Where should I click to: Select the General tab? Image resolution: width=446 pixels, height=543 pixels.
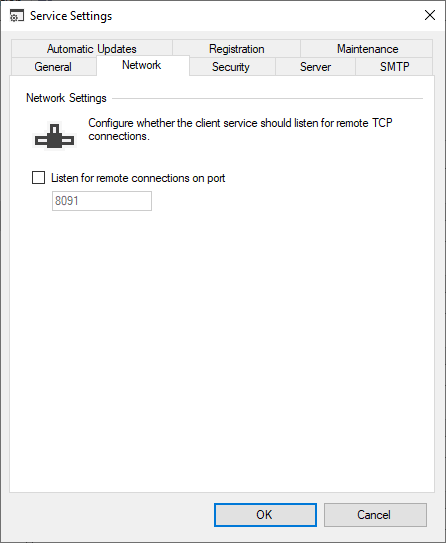(53, 66)
